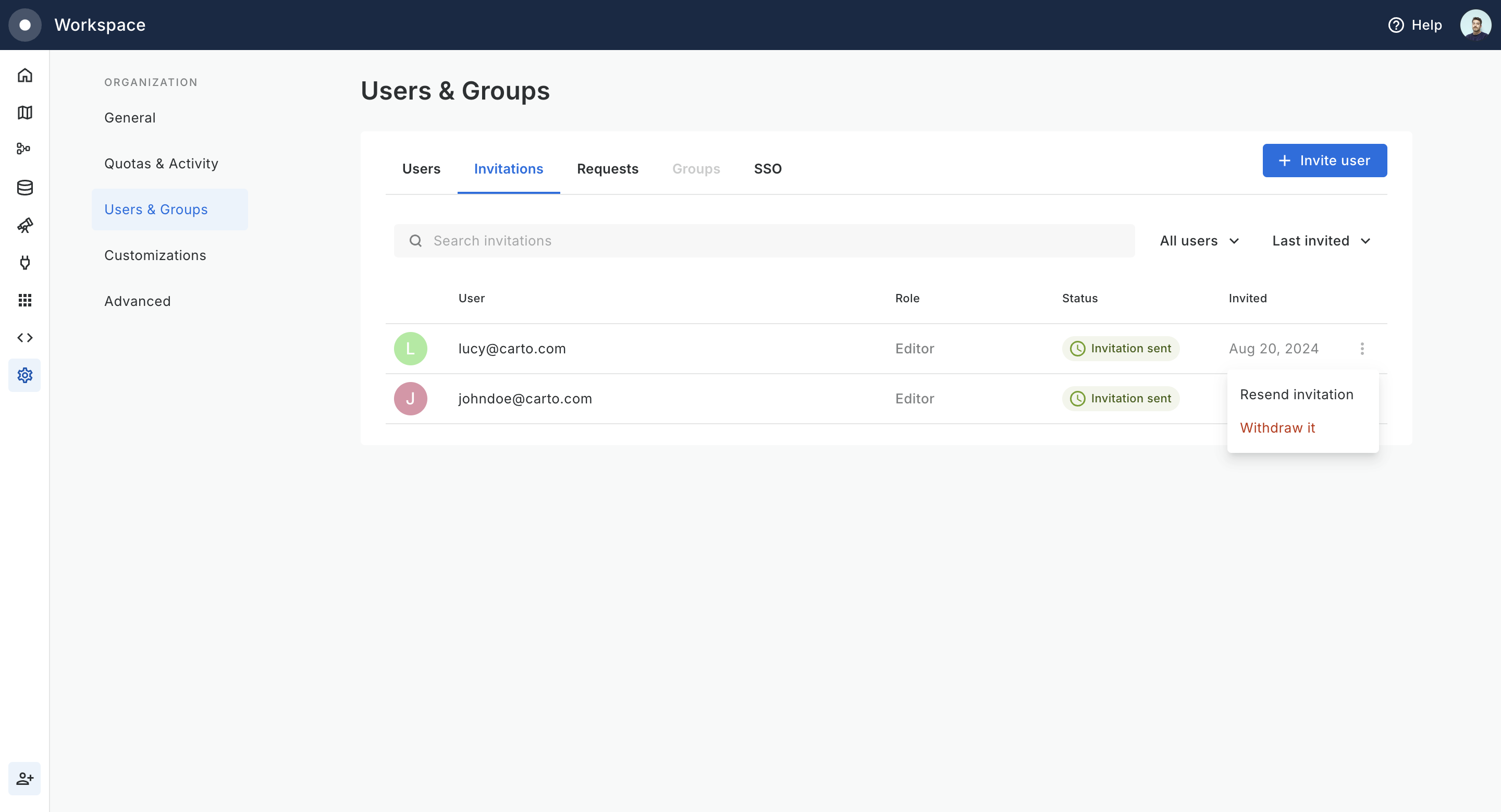Viewport: 1501px width, 812px height.
Task: Open the Home icon in sidebar
Action: pos(24,75)
